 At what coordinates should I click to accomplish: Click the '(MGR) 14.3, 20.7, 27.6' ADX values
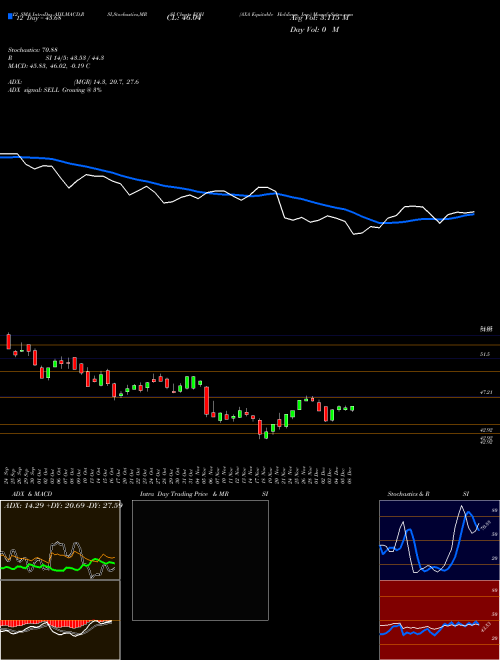point(106,82)
